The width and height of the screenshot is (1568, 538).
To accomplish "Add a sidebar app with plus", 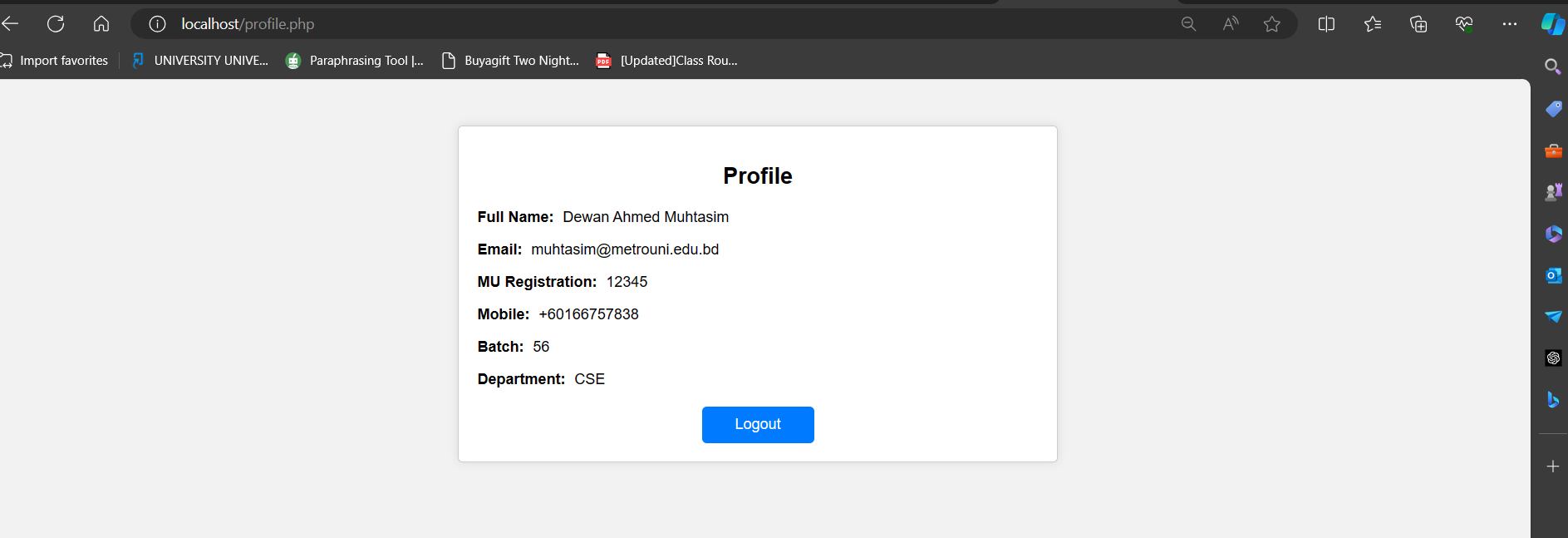I will pyautogui.click(x=1553, y=466).
